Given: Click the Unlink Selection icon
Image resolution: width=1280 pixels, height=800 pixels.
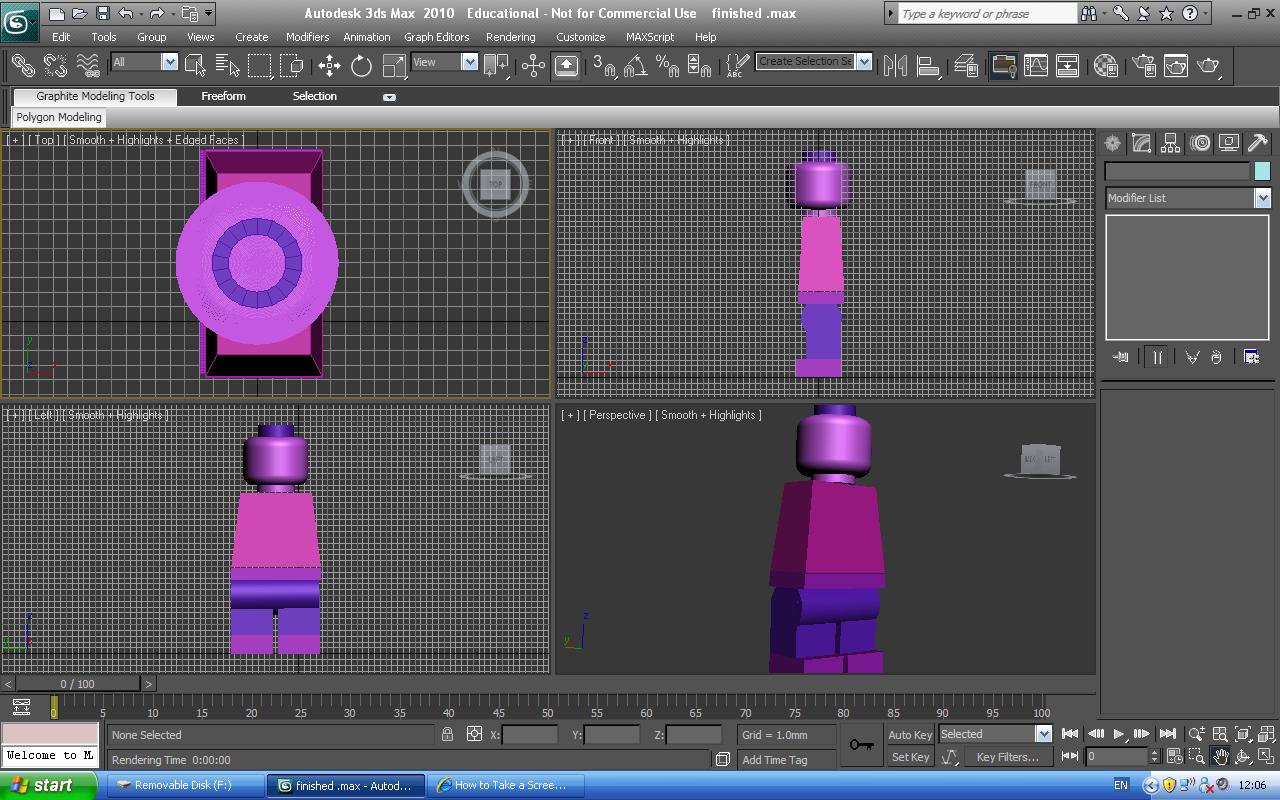Looking at the screenshot, I should click(x=55, y=66).
